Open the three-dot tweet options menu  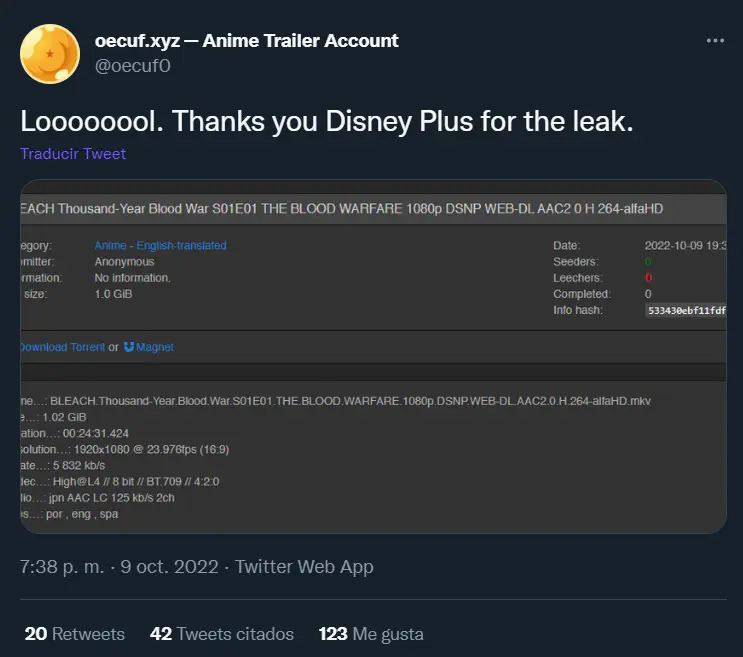tap(715, 41)
